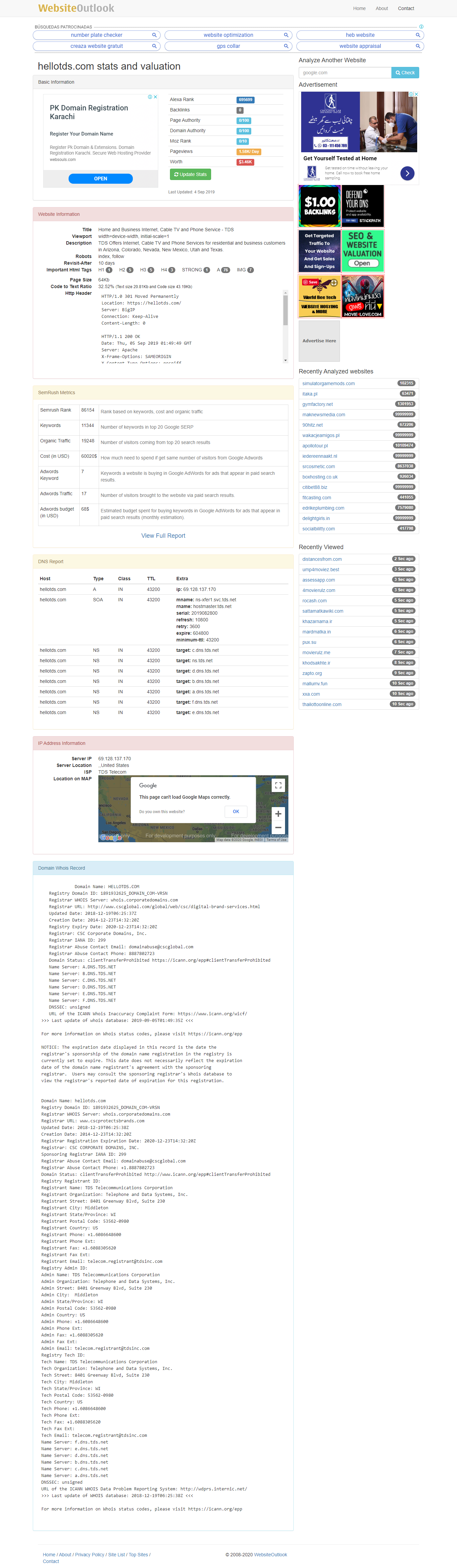Click AdChoices icon on sidebar ad
This screenshot has width=457, height=1568.
click(412, 94)
